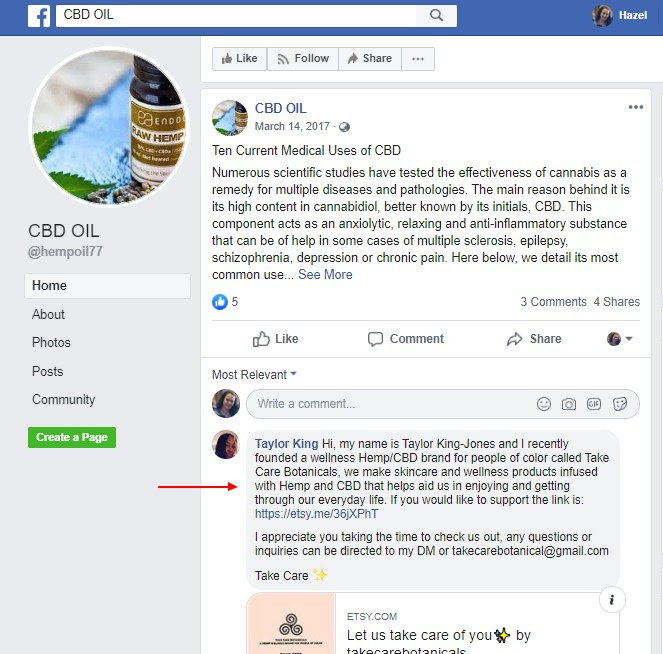Open the commenting-as profile selector
Viewport: 663px width, 654px height.
click(x=619, y=339)
